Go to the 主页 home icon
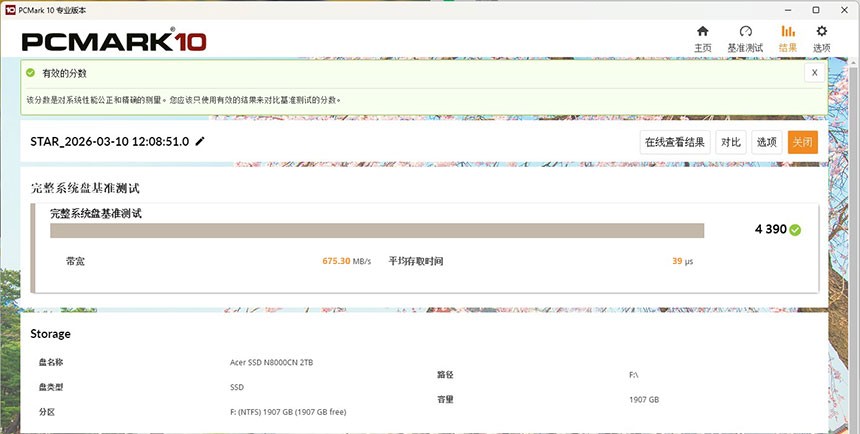860x434 pixels. [703, 32]
